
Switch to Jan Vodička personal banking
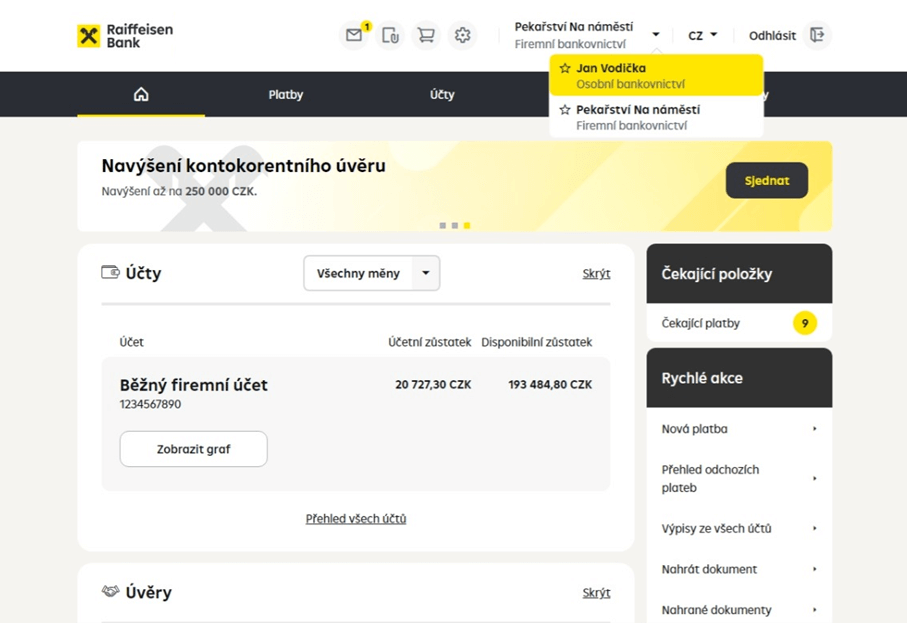(x=656, y=75)
